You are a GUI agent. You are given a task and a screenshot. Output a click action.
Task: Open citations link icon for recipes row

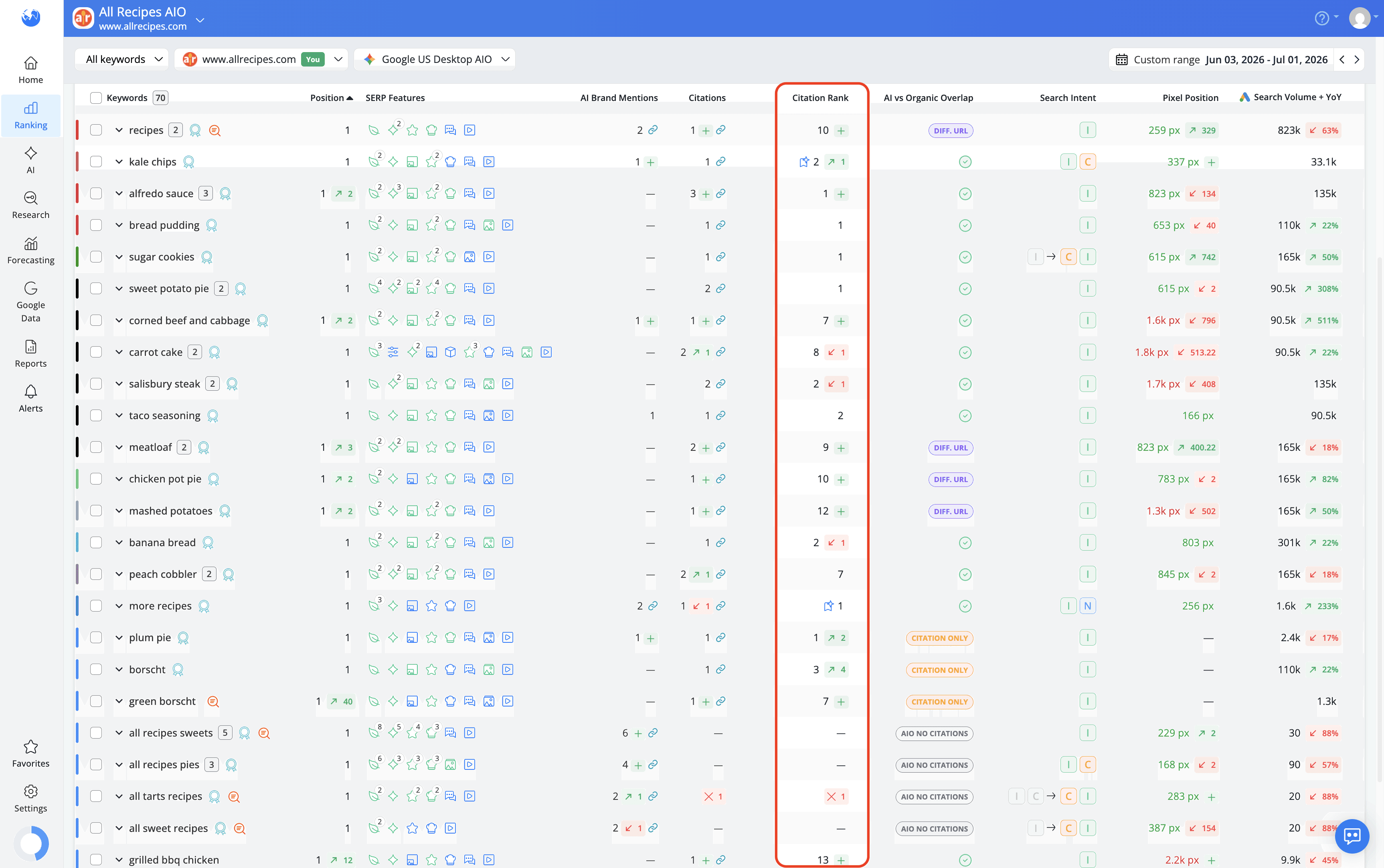pos(721,130)
